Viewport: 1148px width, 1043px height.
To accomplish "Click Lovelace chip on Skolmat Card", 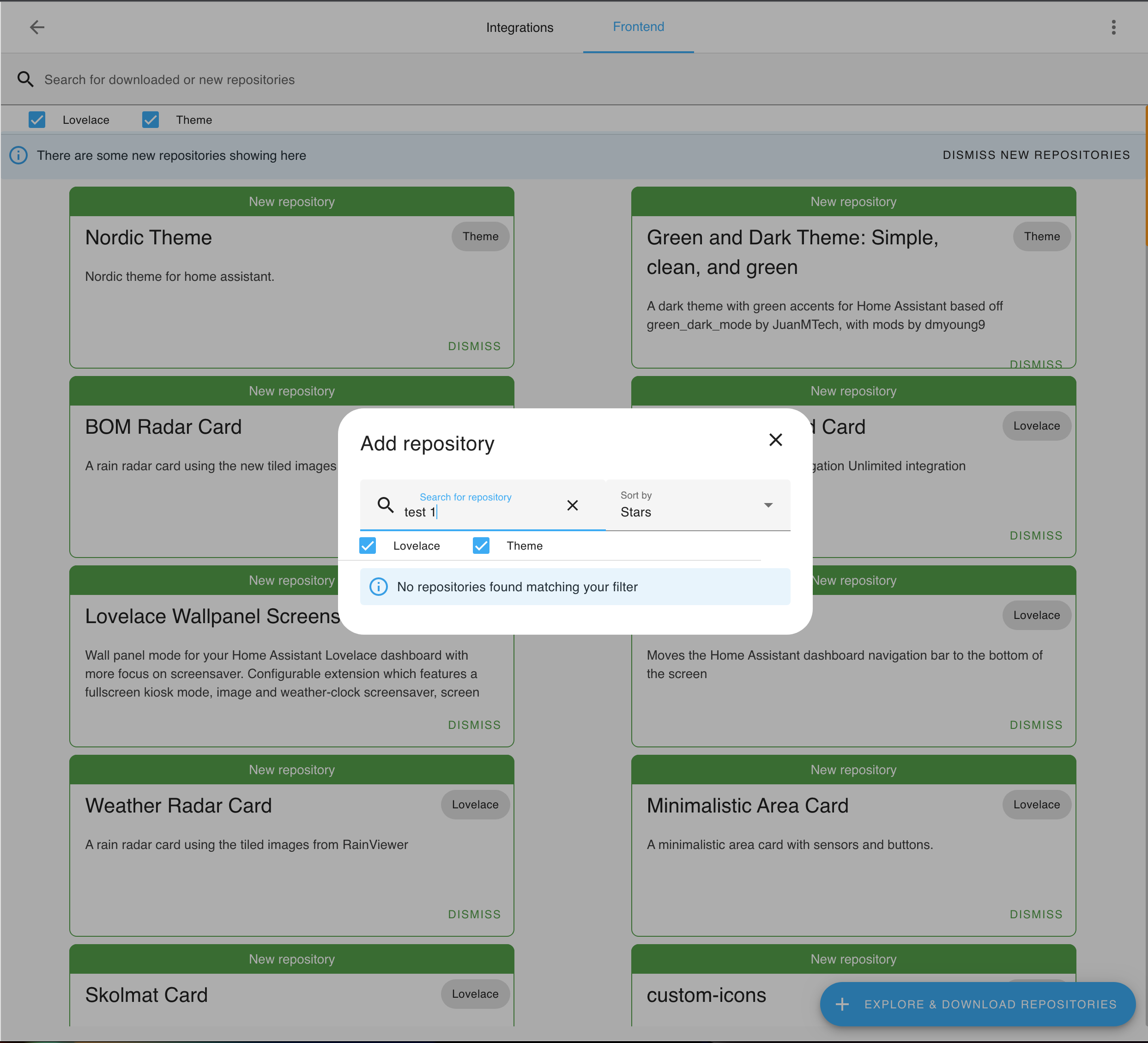I will click(475, 994).
